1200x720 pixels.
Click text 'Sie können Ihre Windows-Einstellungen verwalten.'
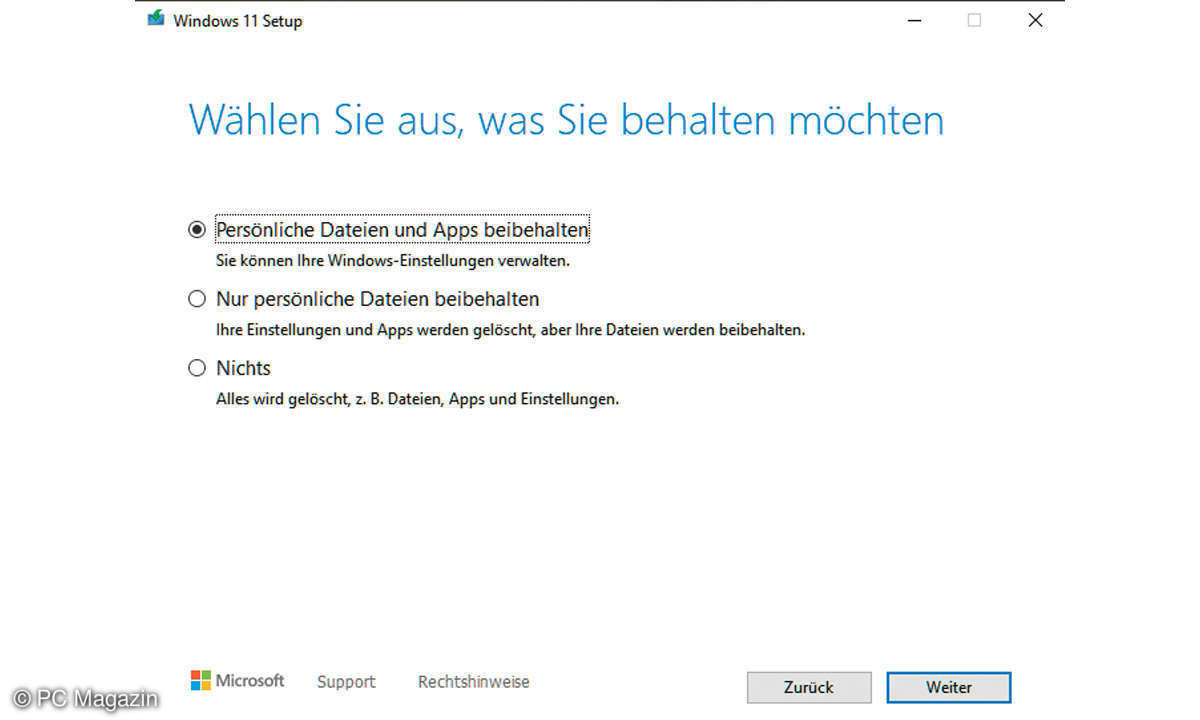pos(392,261)
